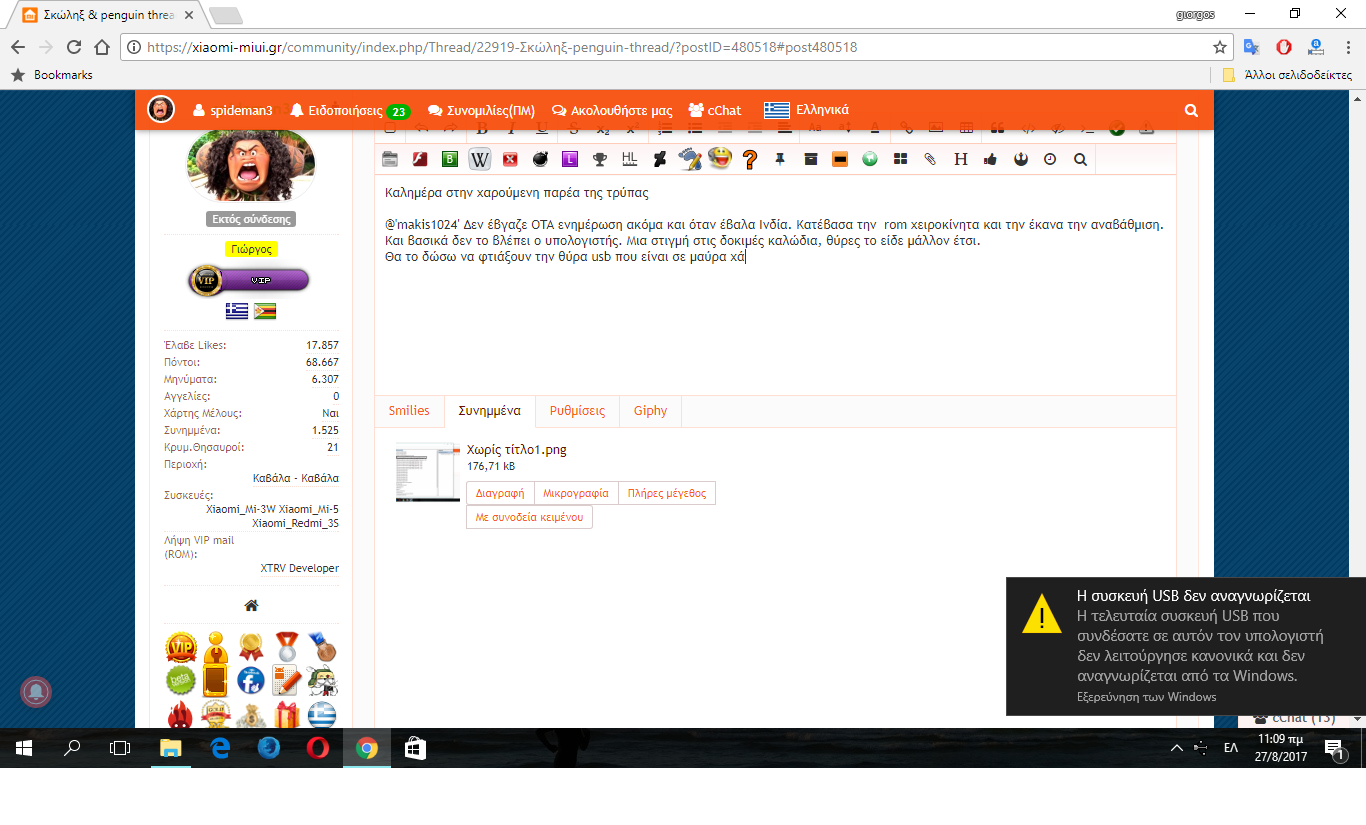1366x825 pixels.
Task: Reload the page in Chrome
Action: click(x=73, y=47)
